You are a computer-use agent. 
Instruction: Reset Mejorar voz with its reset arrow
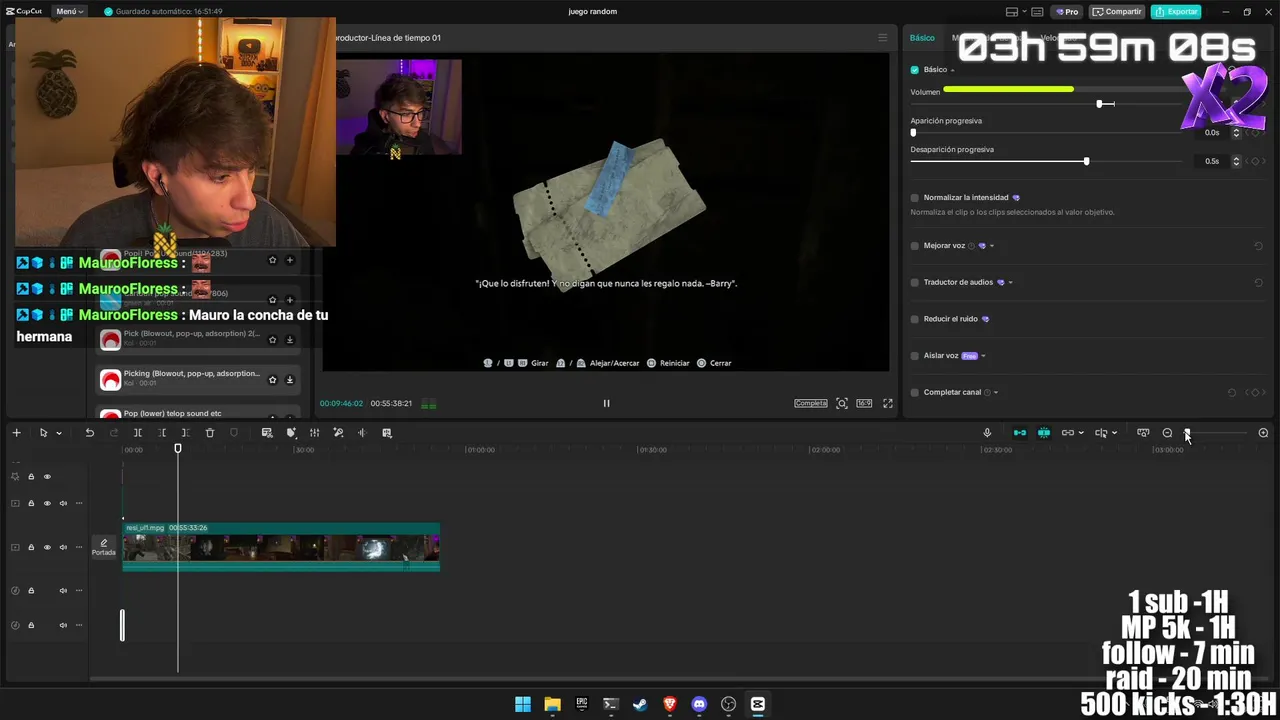click(1258, 246)
